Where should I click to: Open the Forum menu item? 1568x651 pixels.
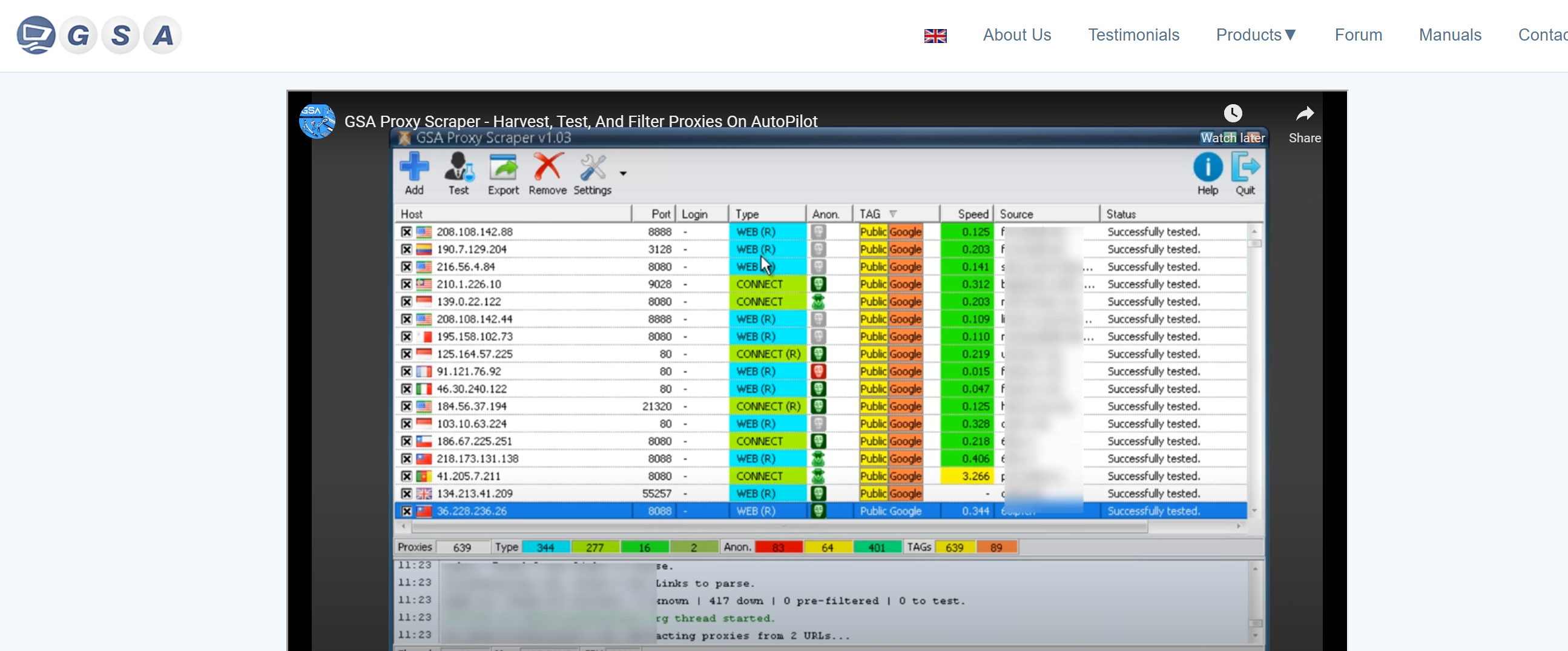pos(1358,35)
